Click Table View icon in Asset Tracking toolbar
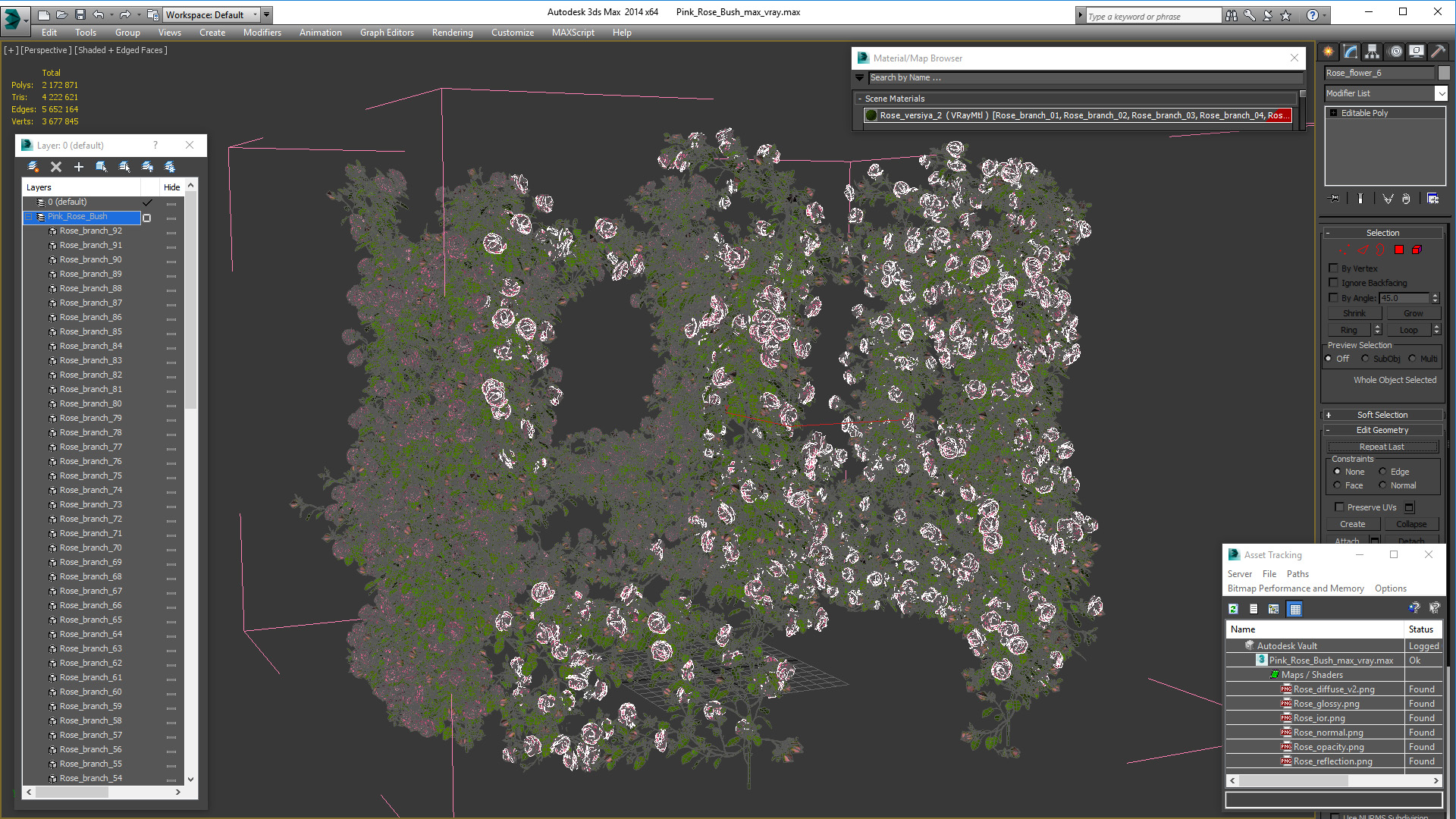This screenshot has width=1456, height=819. pyautogui.click(x=1295, y=609)
